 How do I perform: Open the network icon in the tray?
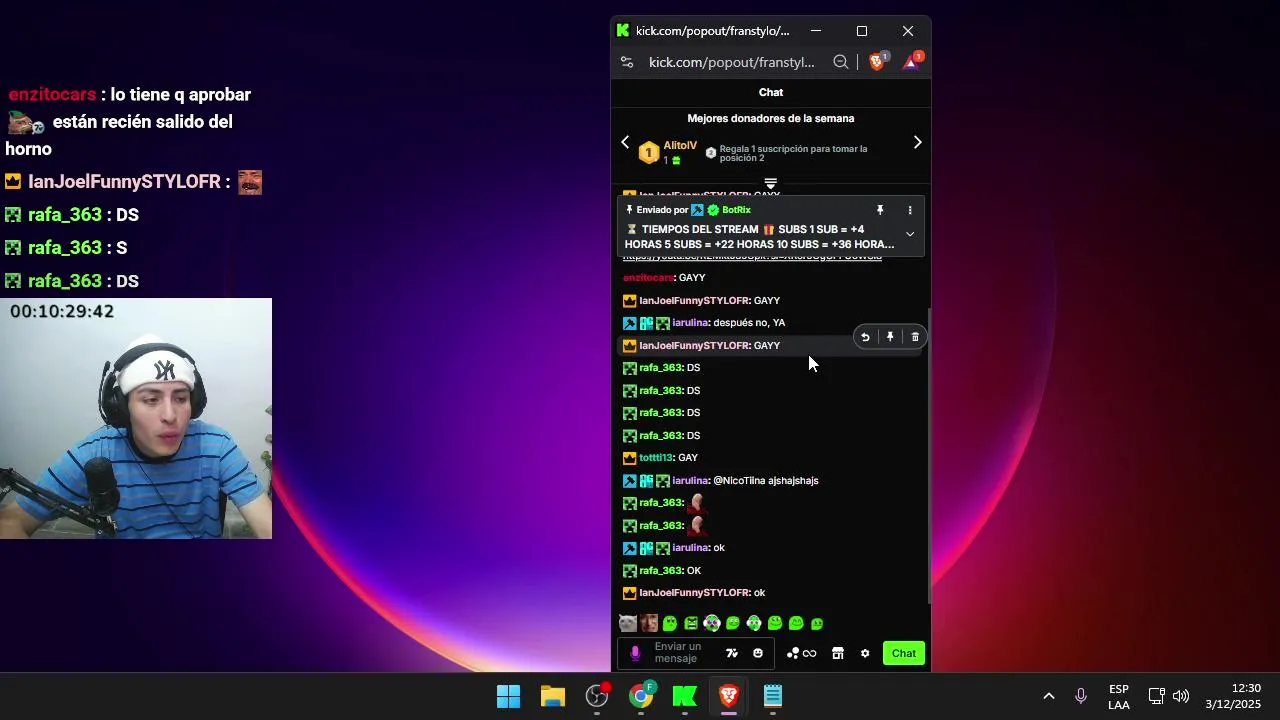(x=1156, y=696)
